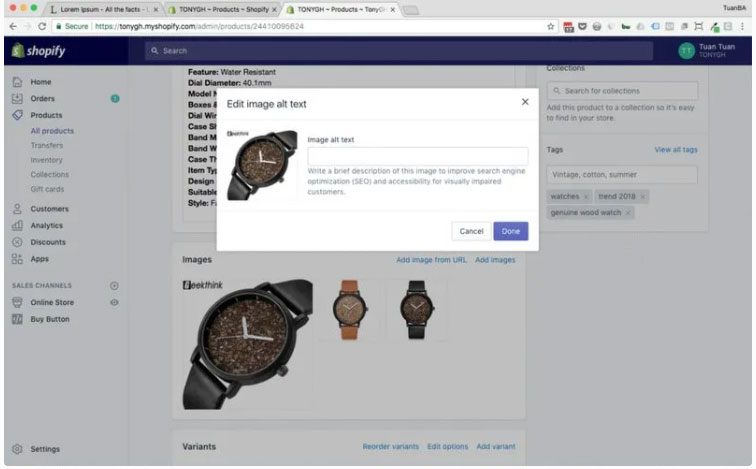Click the Add images link
The width and height of the screenshot is (756, 469).
pos(495,260)
